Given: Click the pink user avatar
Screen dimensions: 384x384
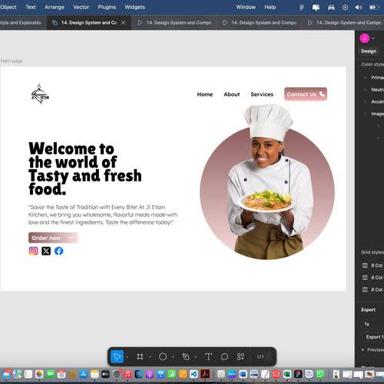Looking at the screenshot, I should [365, 38].
